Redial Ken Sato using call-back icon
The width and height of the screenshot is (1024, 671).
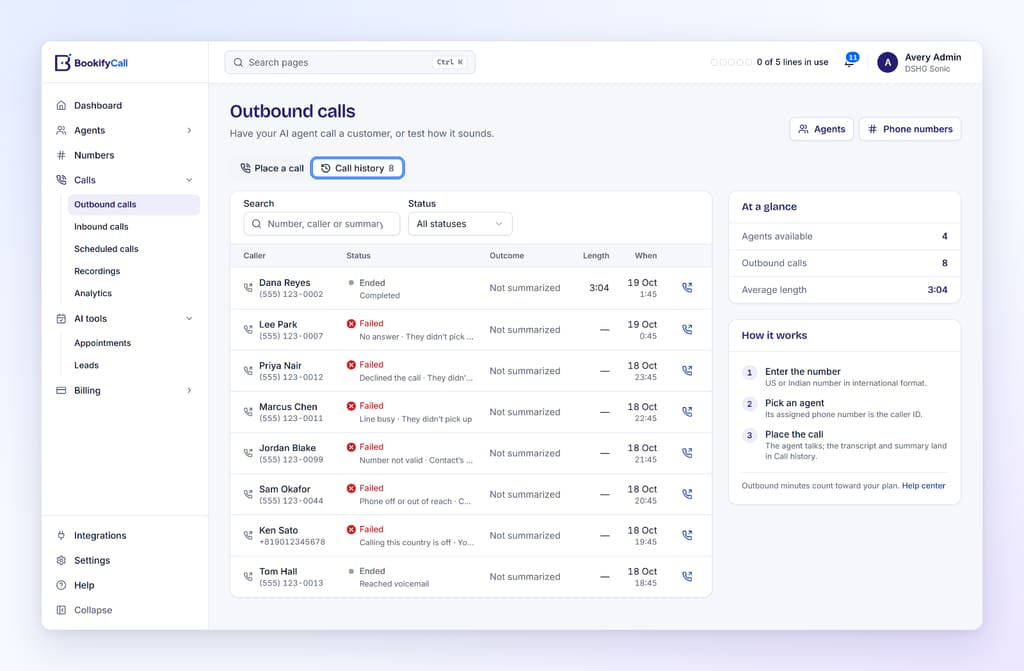coord(687,535)
